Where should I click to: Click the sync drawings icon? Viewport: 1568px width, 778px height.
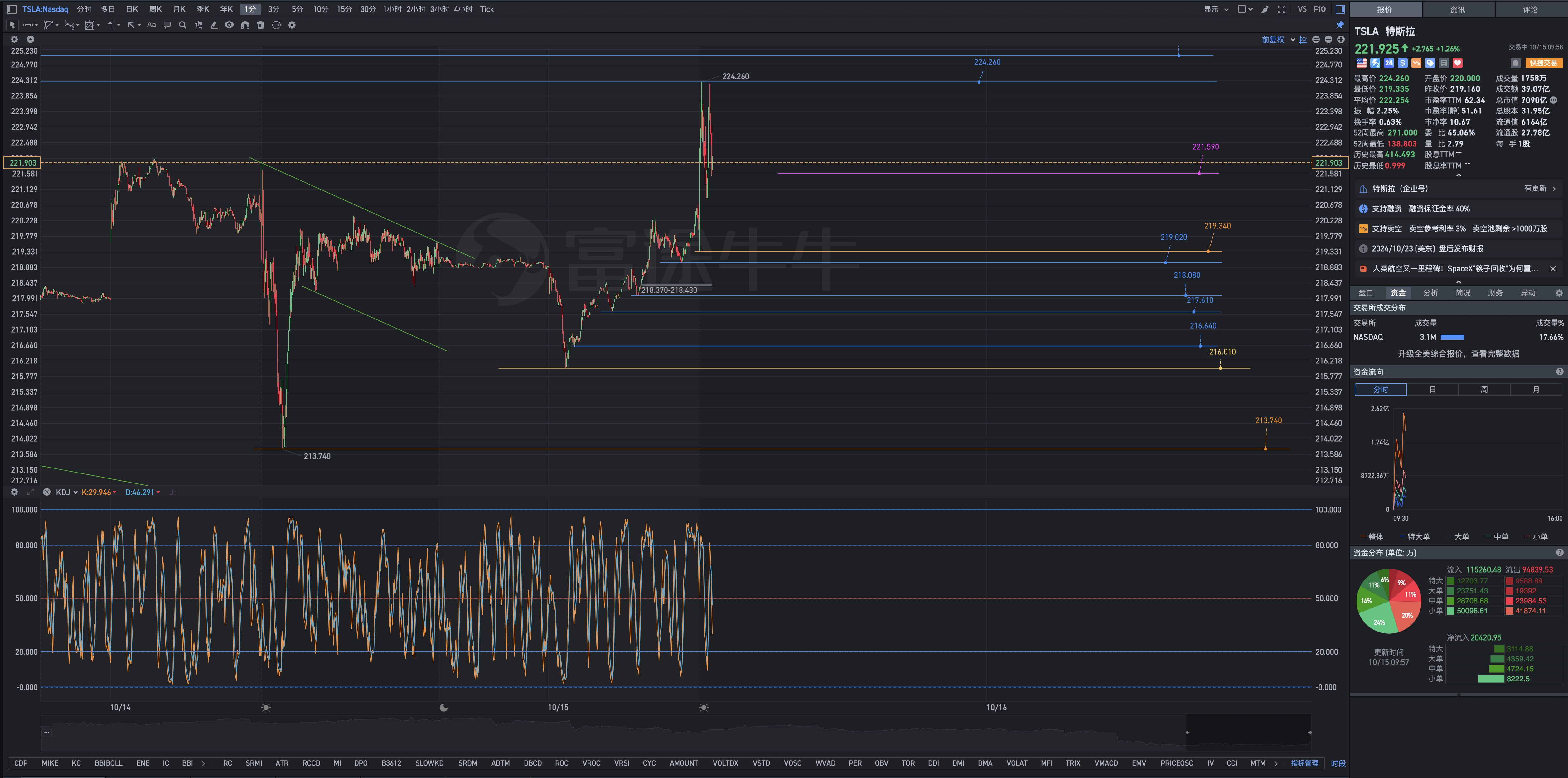coord(276,25)
